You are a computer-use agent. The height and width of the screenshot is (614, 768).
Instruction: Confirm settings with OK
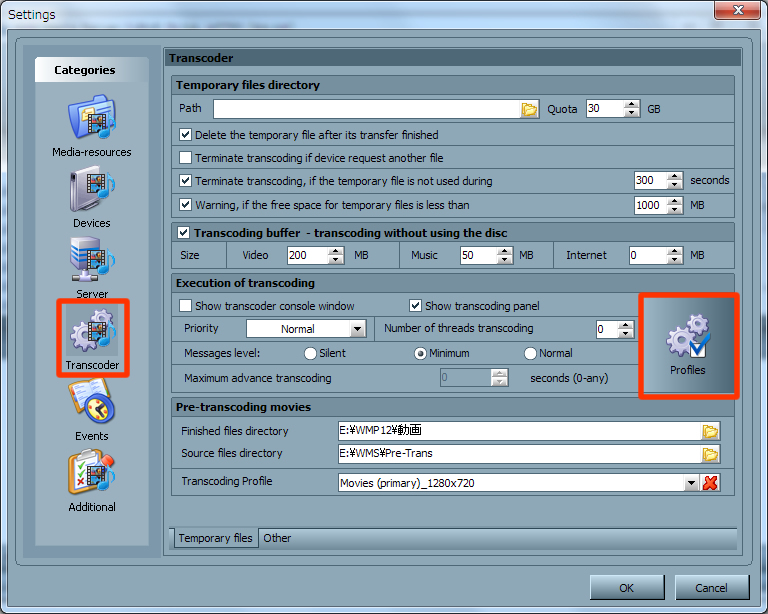627,588
